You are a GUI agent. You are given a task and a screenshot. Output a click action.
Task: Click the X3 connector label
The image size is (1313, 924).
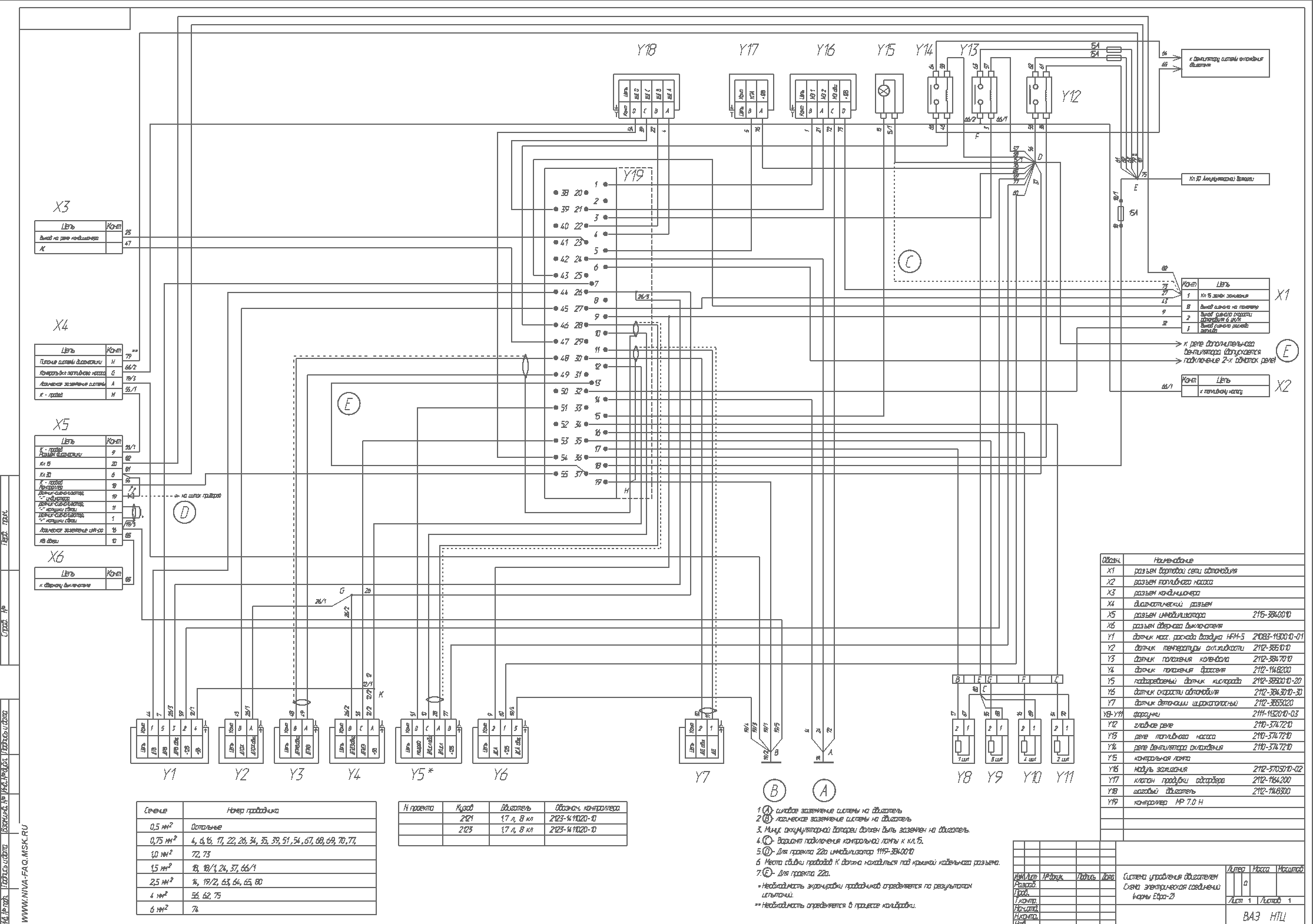[x=61, y=207]
